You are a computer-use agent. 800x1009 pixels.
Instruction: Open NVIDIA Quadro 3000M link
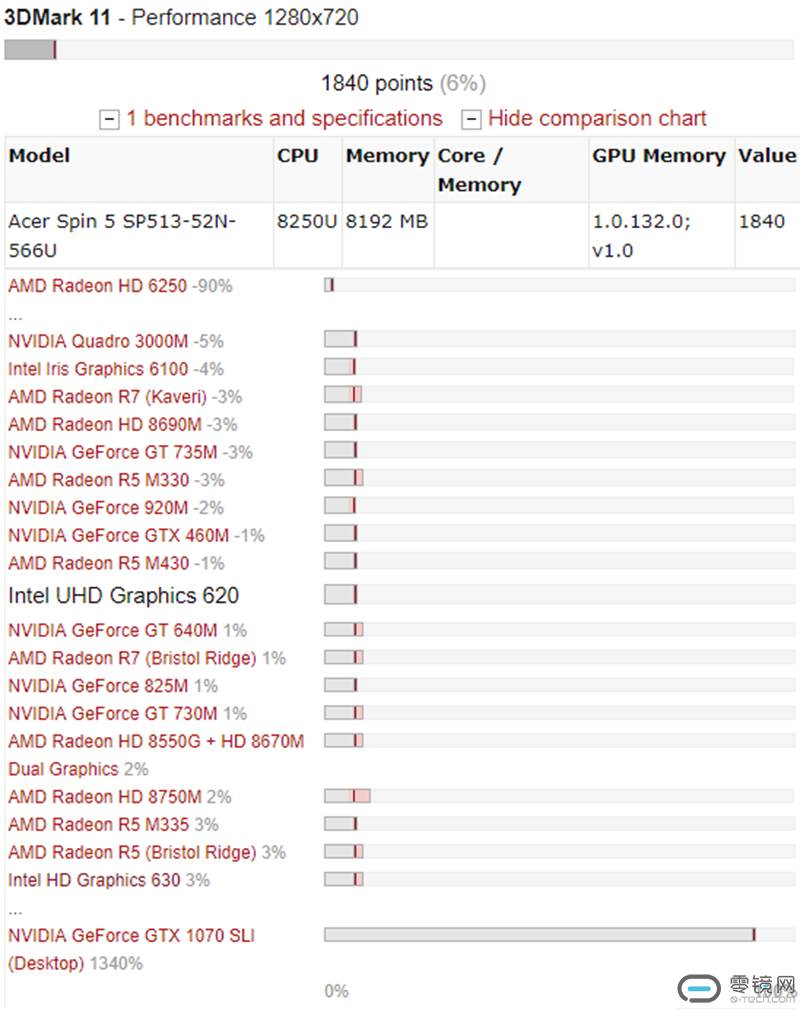pos(98,341)
